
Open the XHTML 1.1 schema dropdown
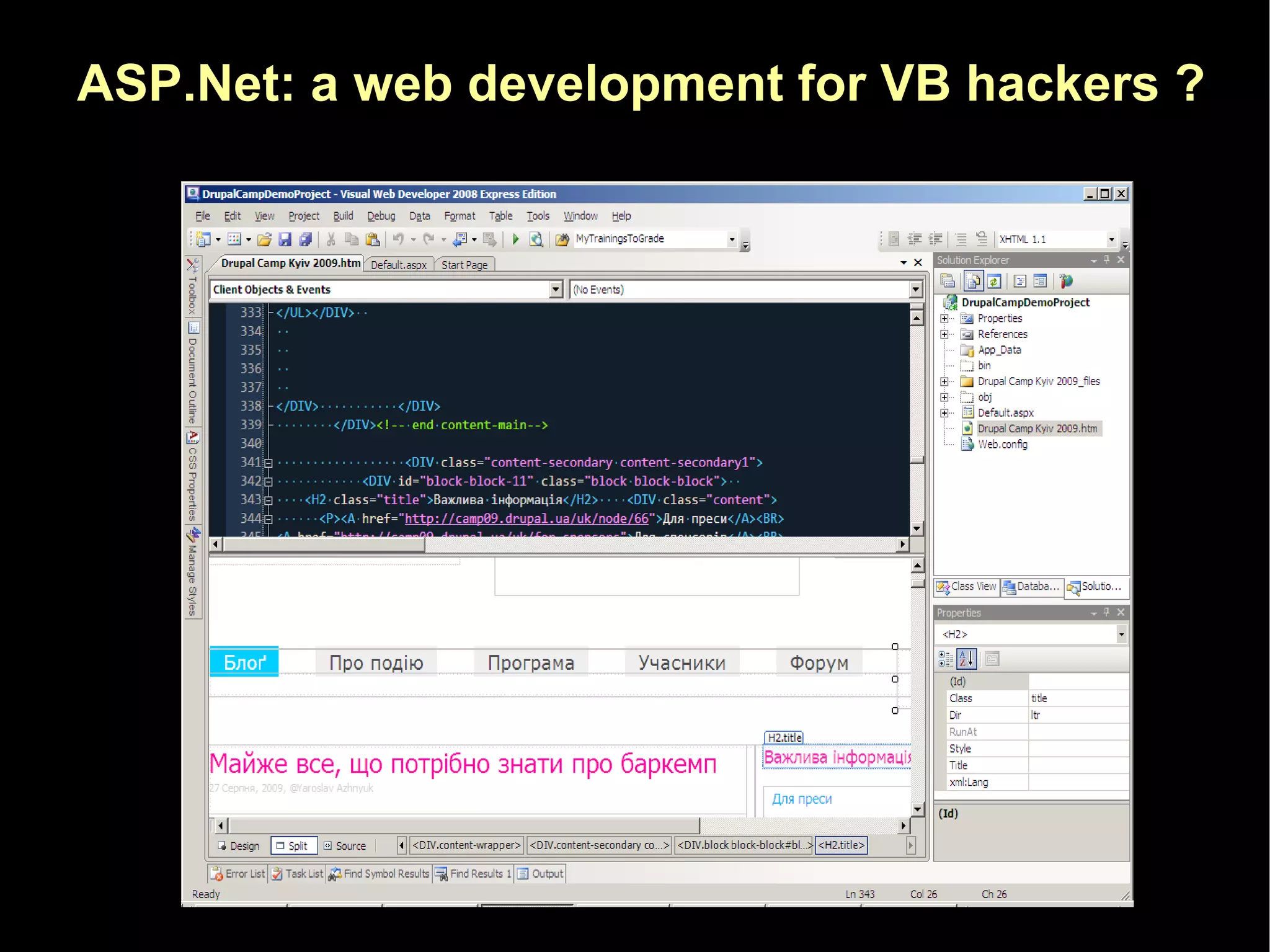(1111, 239)
